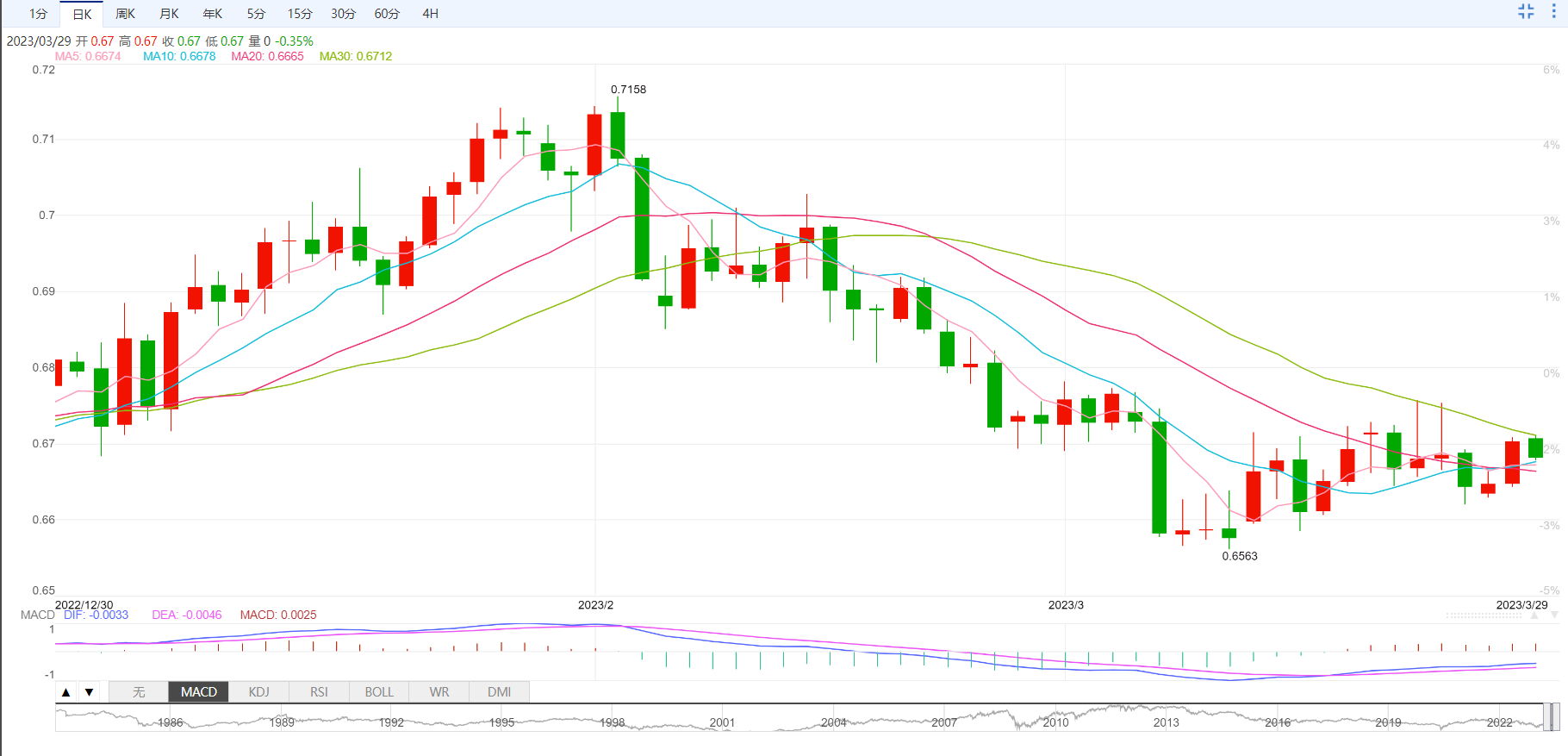The height and width of the screenshot is (756, 1568).
Task: Click the 0.66 price axis label
Action: [x=44, y=520]
